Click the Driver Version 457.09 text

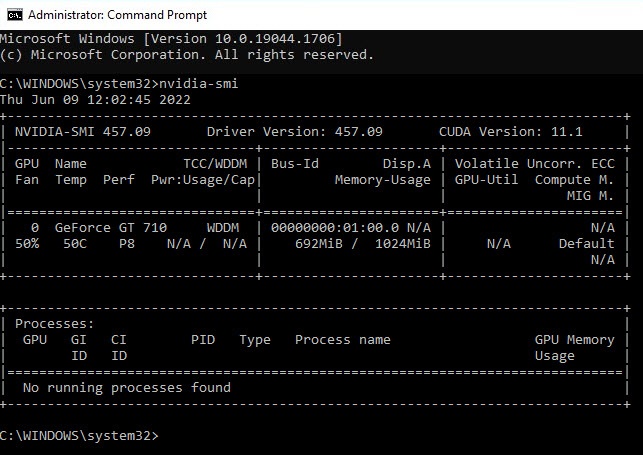[294, 132]
